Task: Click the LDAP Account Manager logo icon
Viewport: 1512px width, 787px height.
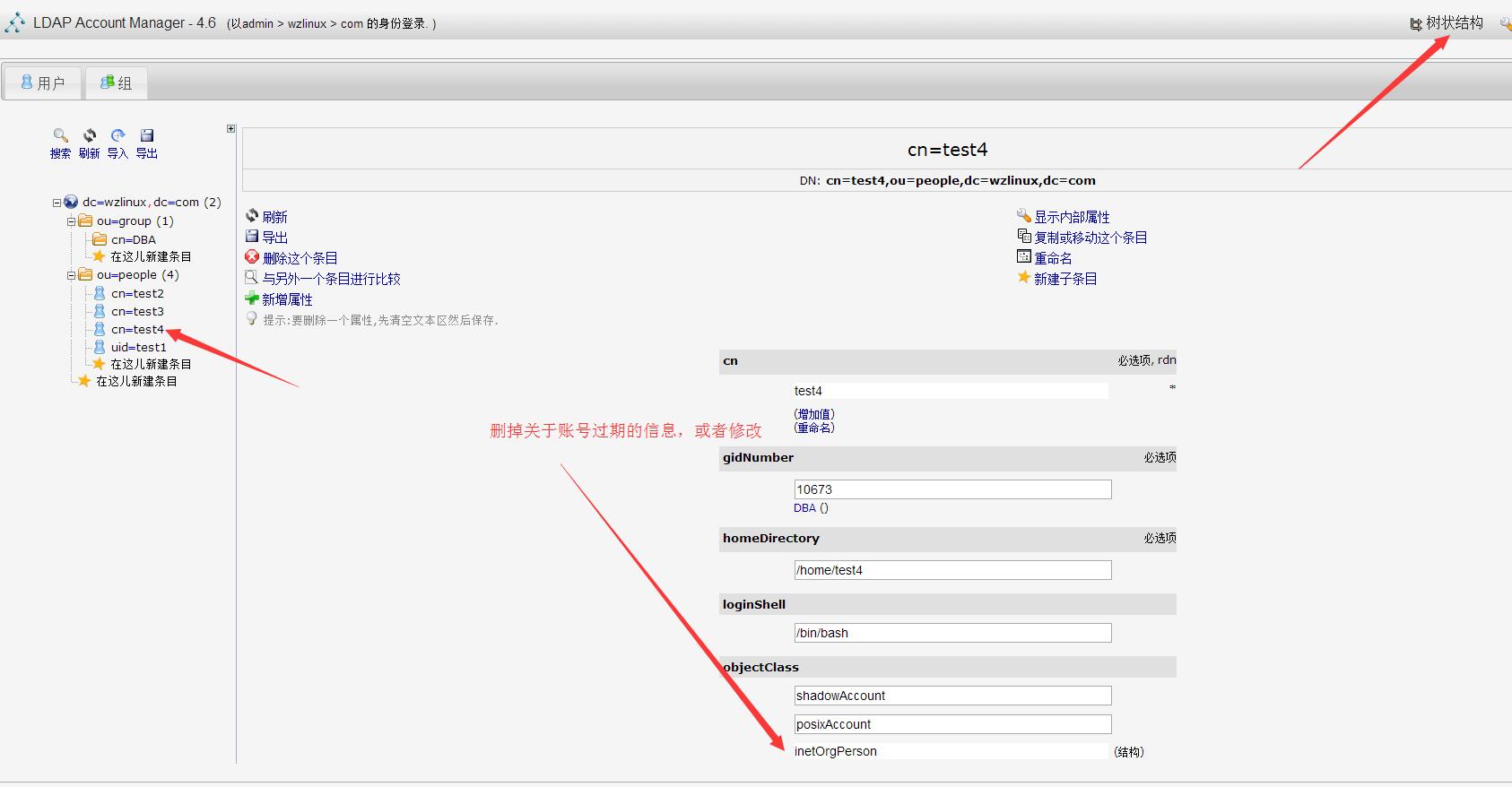Action: click(x=15, y=23)
